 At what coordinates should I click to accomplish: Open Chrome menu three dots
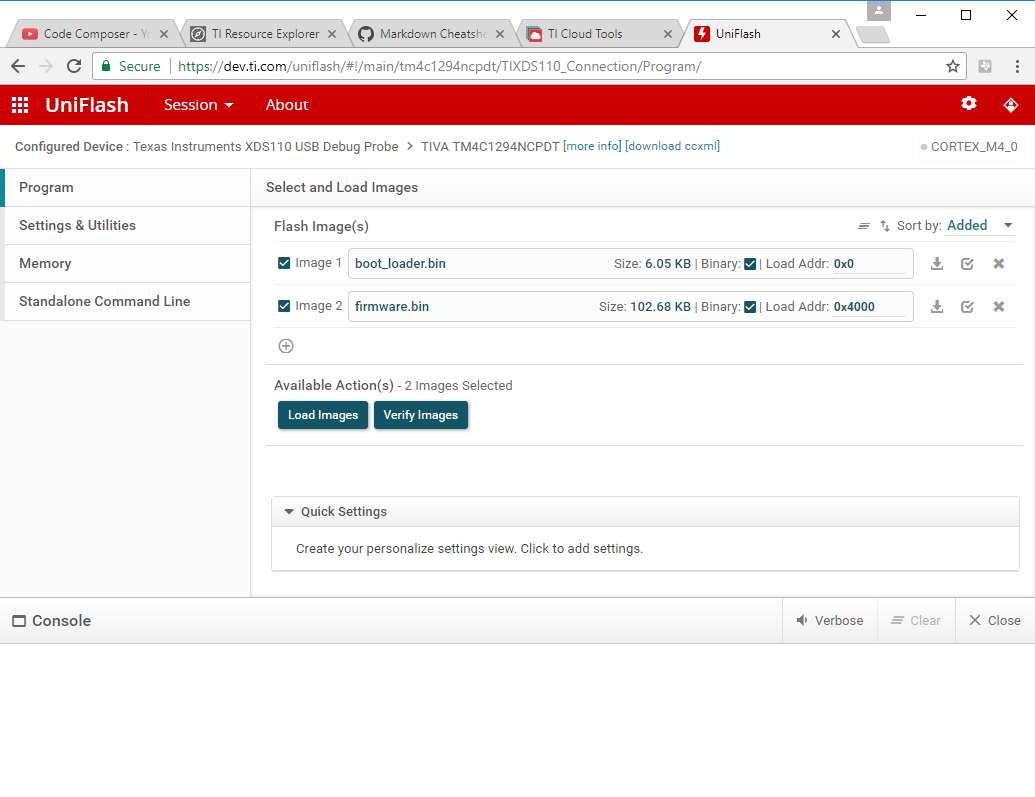[x=1017, y=66]
